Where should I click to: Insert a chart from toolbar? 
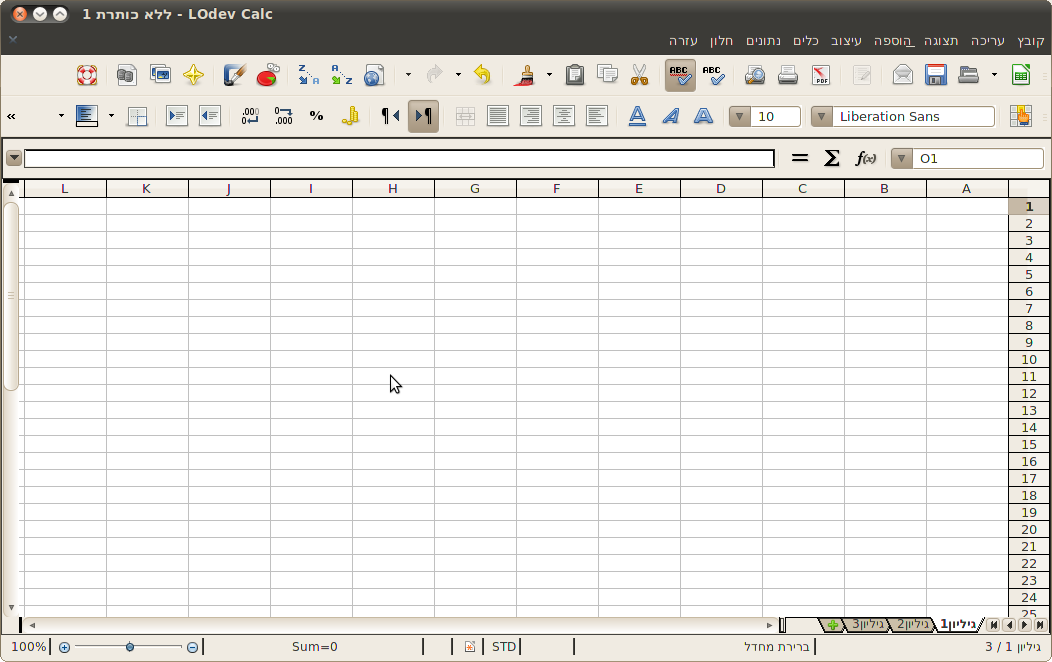click(x=267, y=75)
